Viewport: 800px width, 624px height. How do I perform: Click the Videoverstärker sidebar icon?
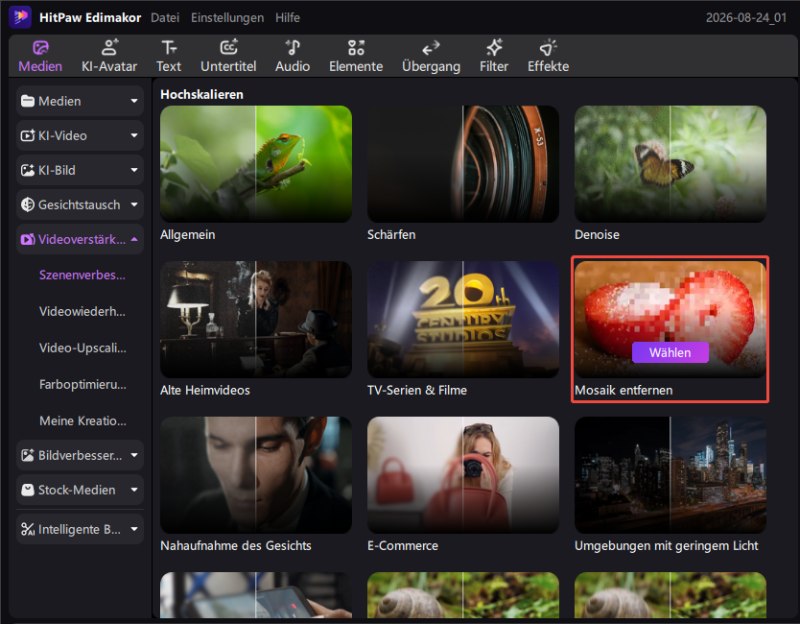[x=28, y=239]
